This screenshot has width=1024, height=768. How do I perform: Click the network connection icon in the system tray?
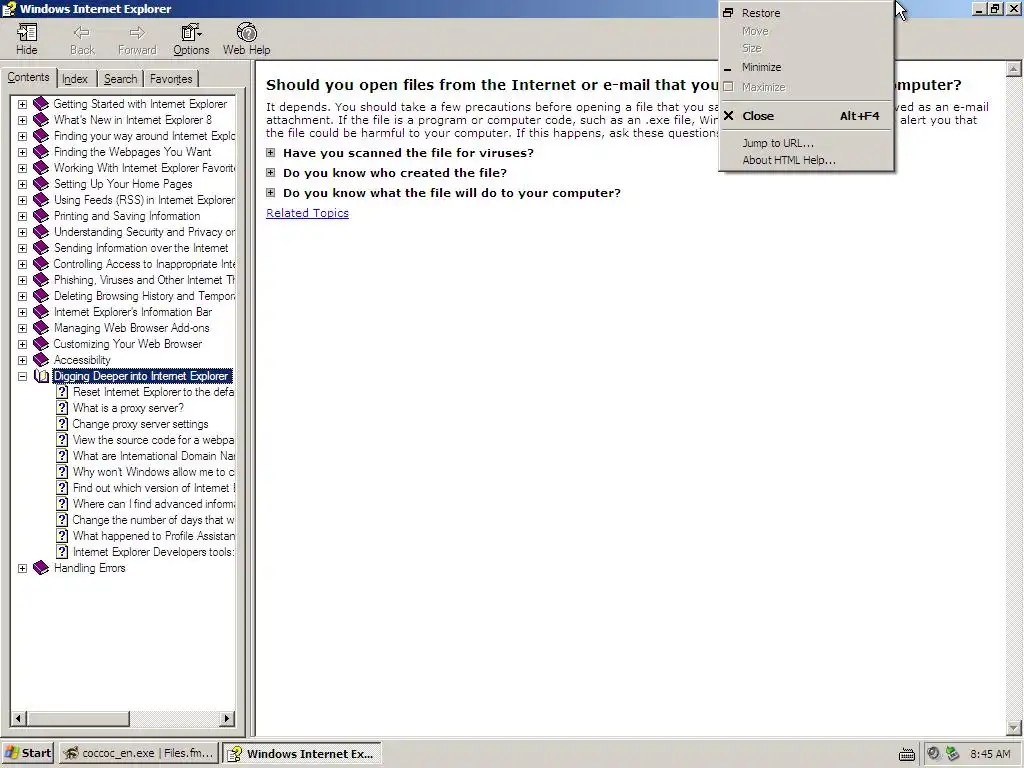953,754
